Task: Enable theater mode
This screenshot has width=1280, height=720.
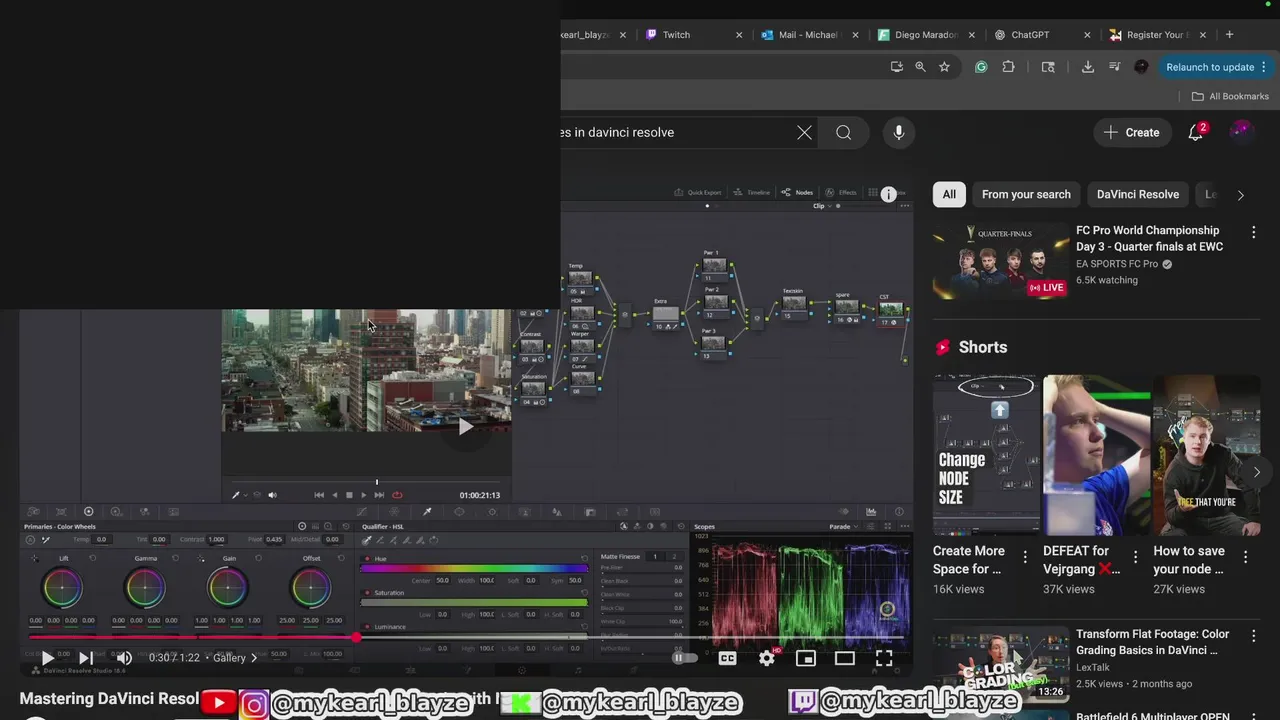Action: click(x=845, y=658)
